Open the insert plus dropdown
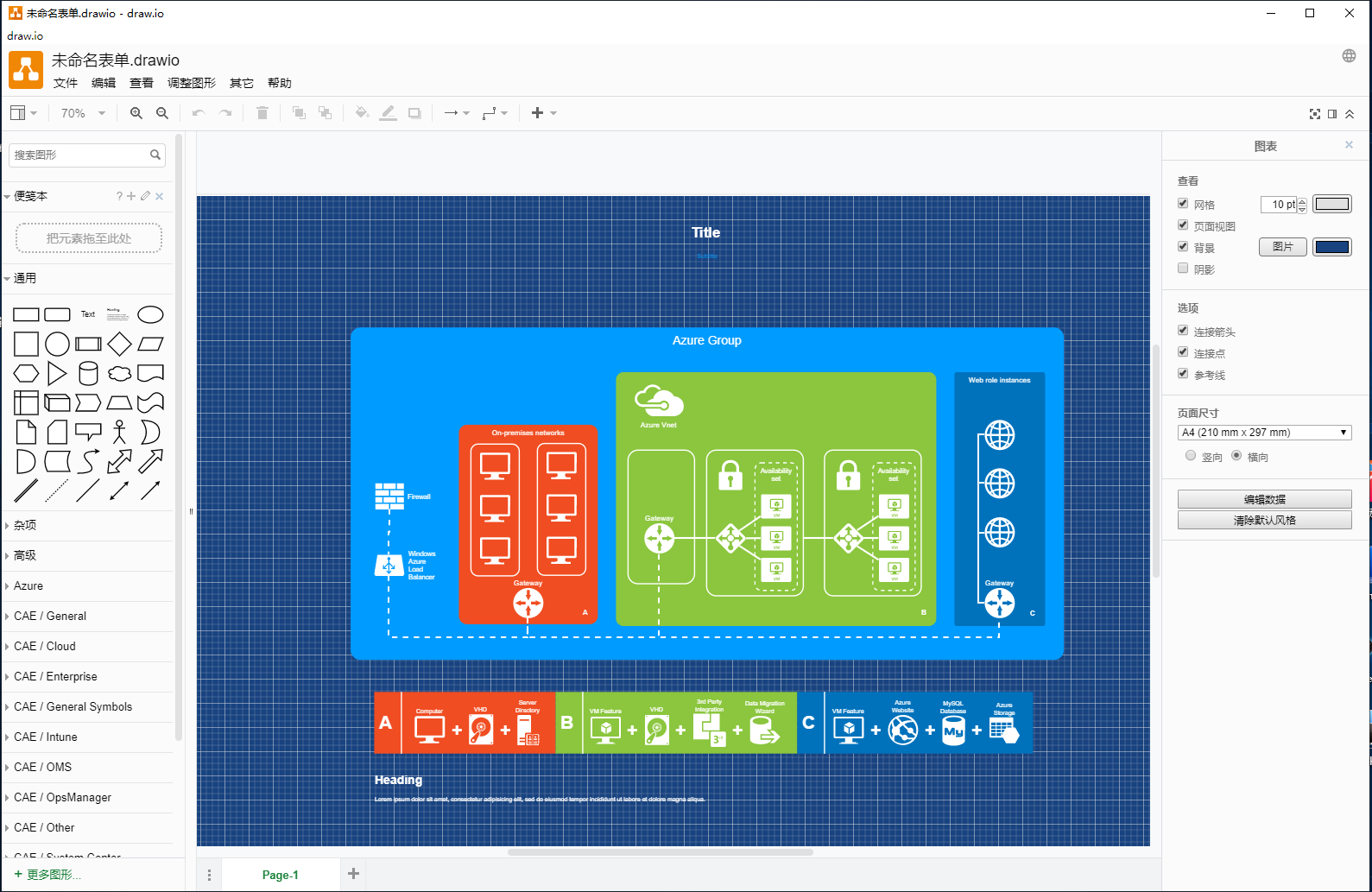The height and width of the screenshot is (892, 1372). pyautogui.click(x=544, y=113)
